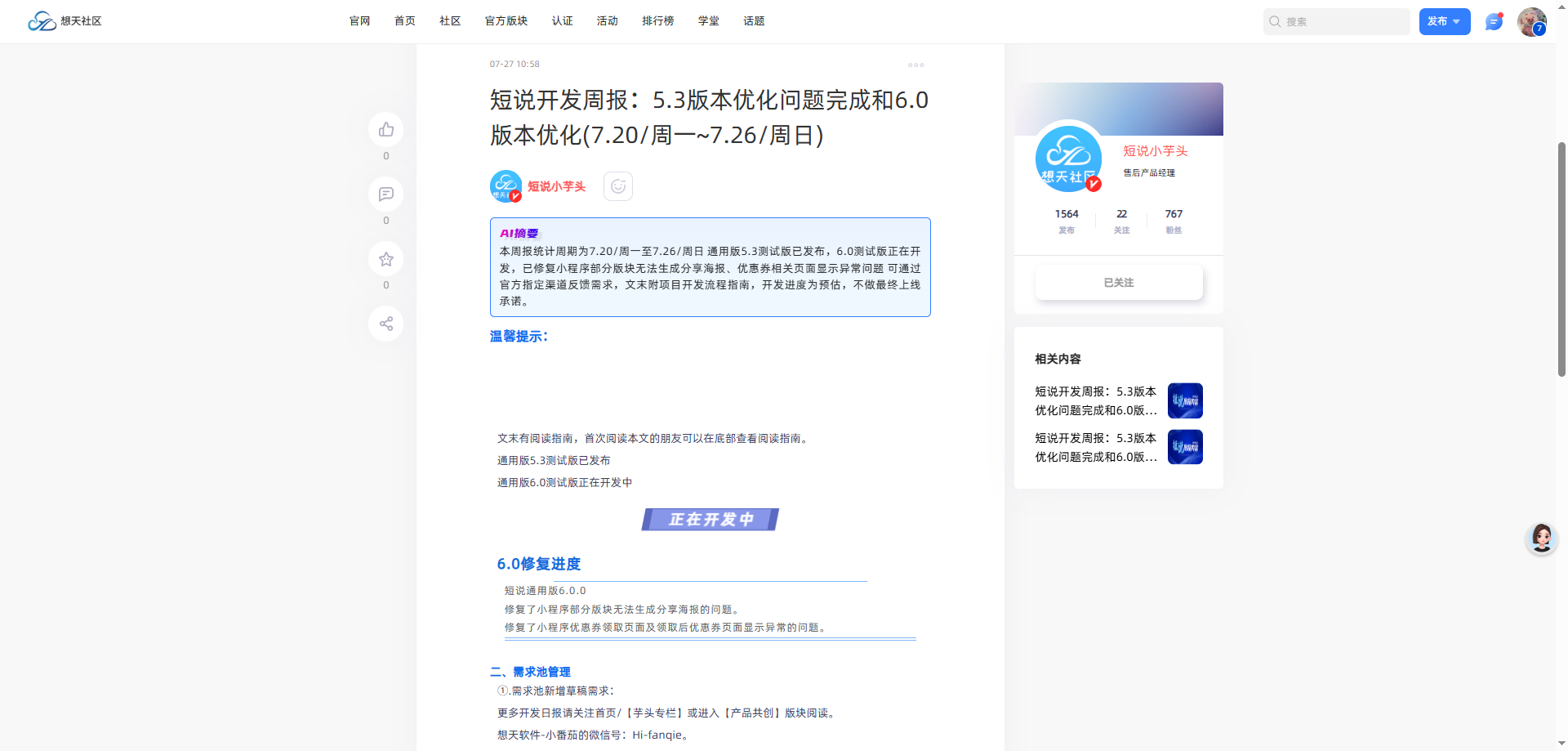Click the 想天社区 logo
This screenshot has height=751, width=1568.
coord(65,21)
